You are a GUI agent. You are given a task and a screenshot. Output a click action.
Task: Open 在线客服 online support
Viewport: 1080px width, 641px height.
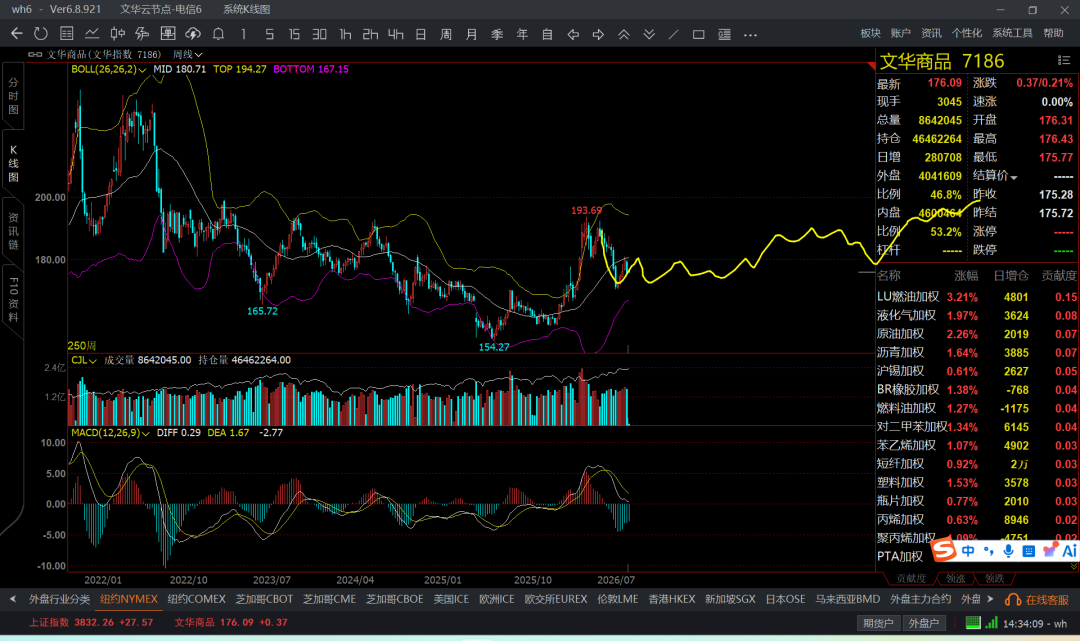[1037, 600]
